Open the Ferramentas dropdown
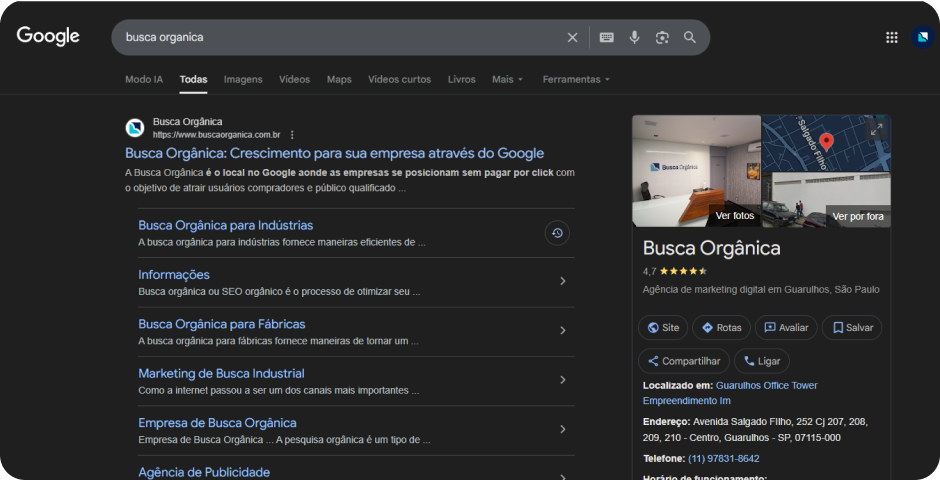This screenshot has width=940, height=480. 576,79
